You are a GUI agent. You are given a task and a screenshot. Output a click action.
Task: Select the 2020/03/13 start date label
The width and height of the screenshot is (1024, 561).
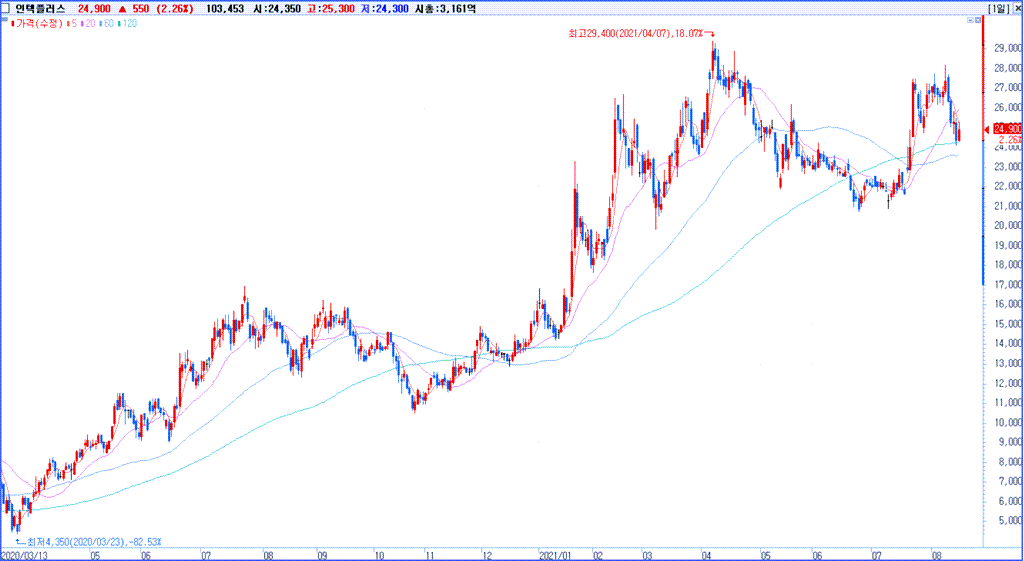[24, 553]
